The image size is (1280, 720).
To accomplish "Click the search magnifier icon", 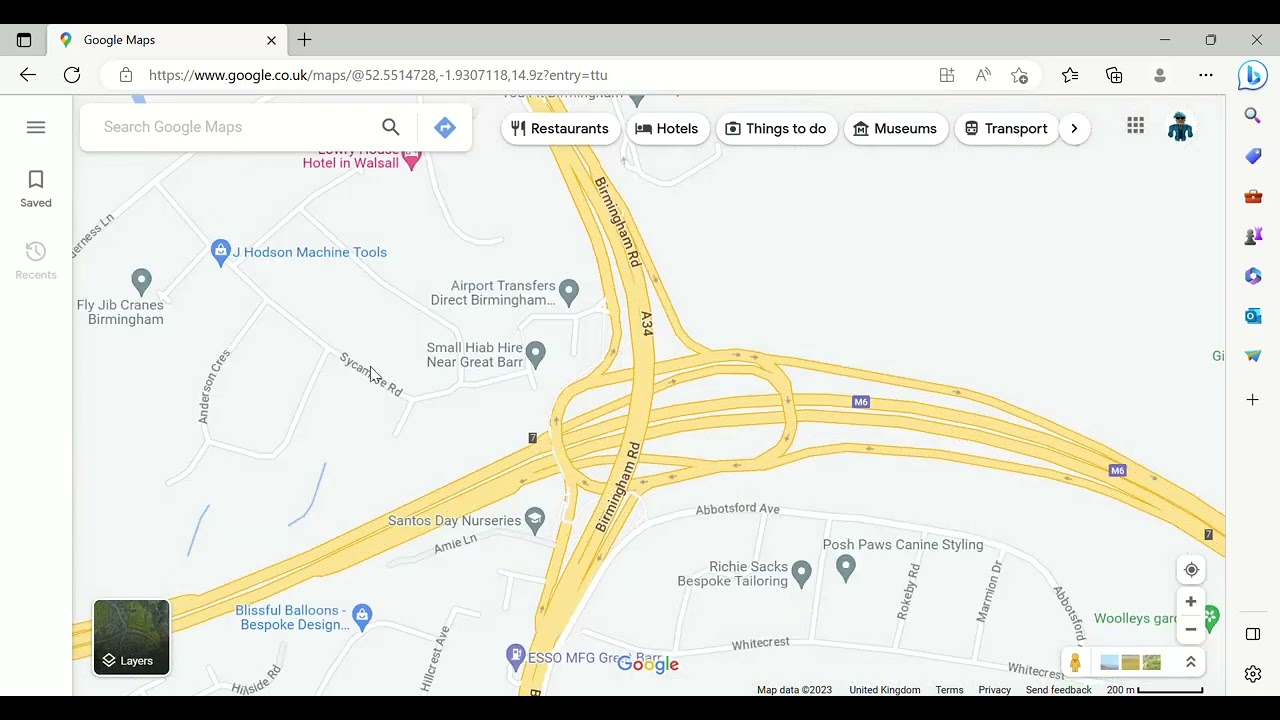I will point(391,127).
